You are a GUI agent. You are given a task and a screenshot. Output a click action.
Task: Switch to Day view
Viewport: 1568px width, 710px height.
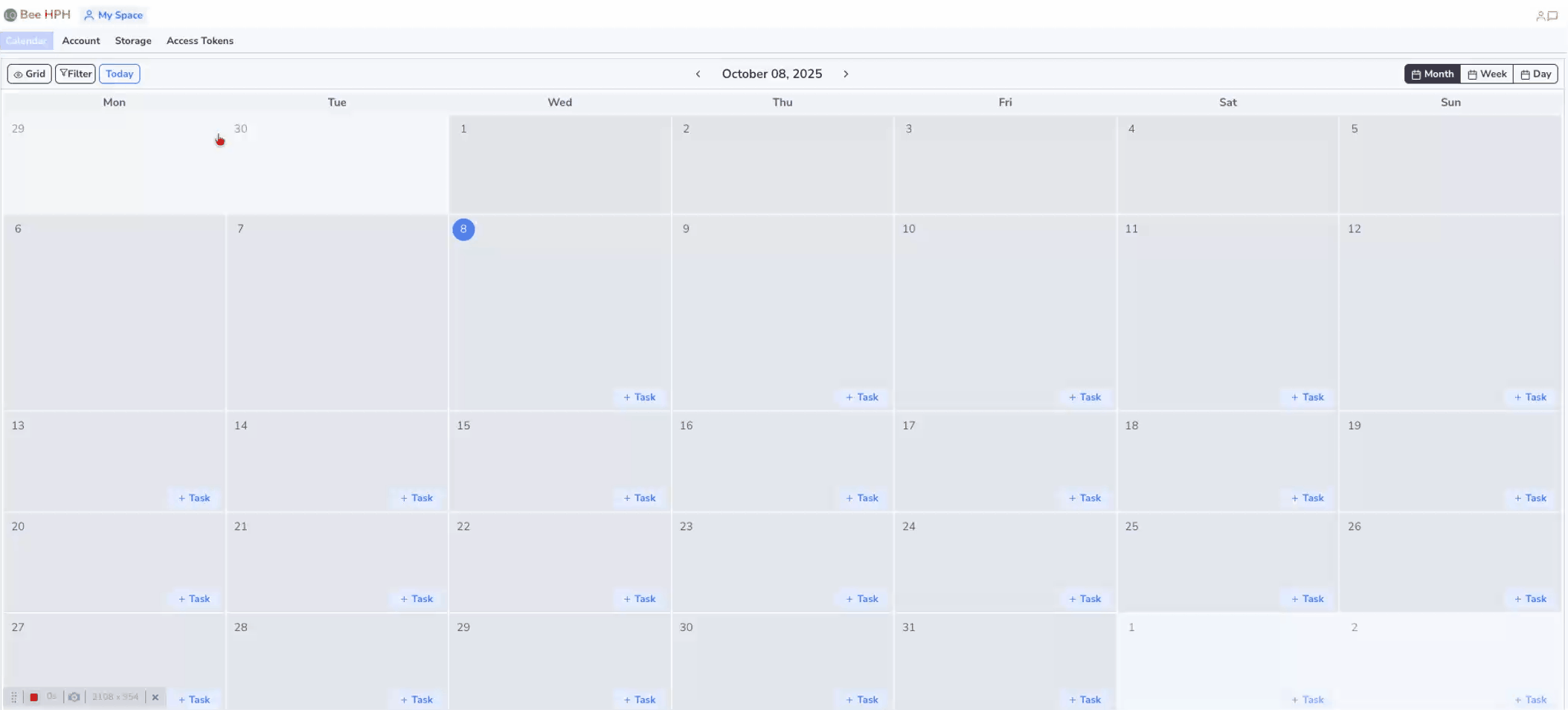tap(1535, 74)
